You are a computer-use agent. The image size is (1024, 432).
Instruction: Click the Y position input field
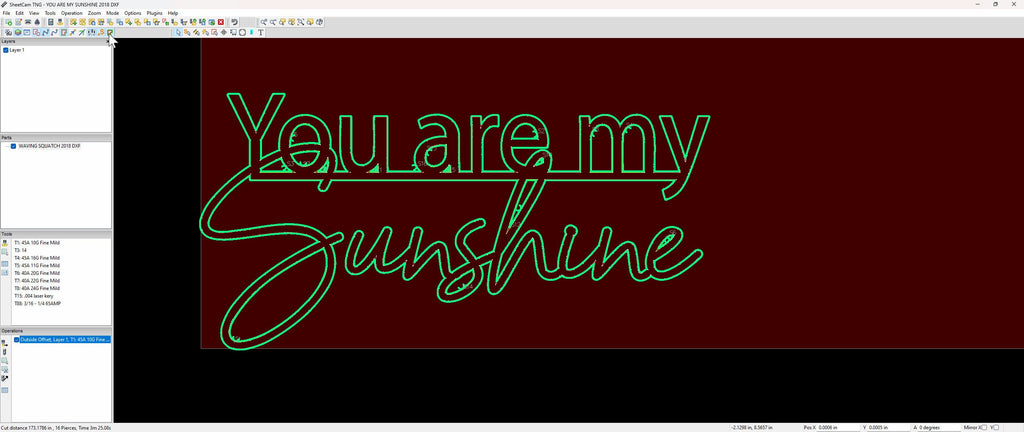pos(888,427)
